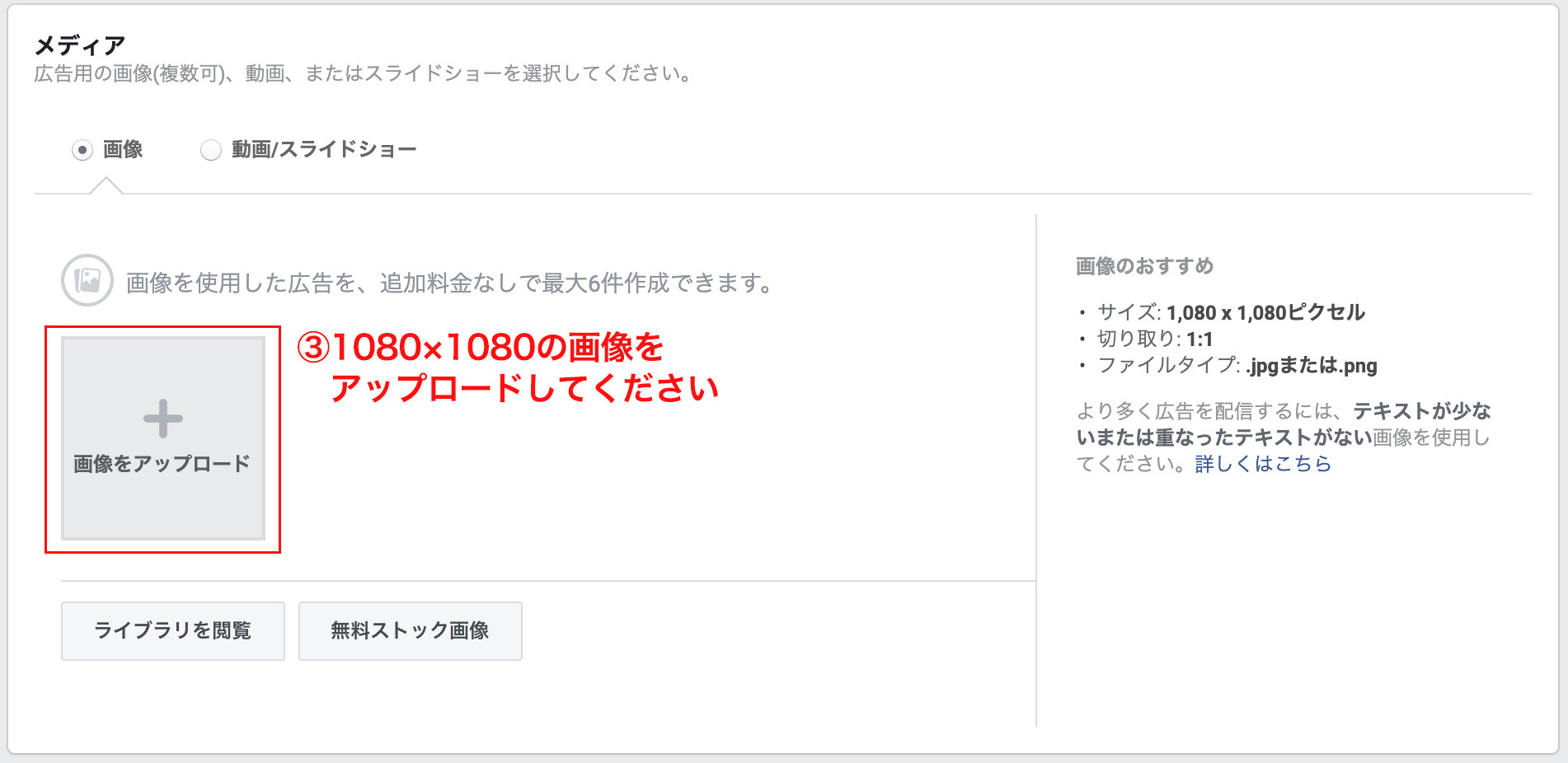Click the red ③1080×1080の画像を annotation text

pos(481,348)
